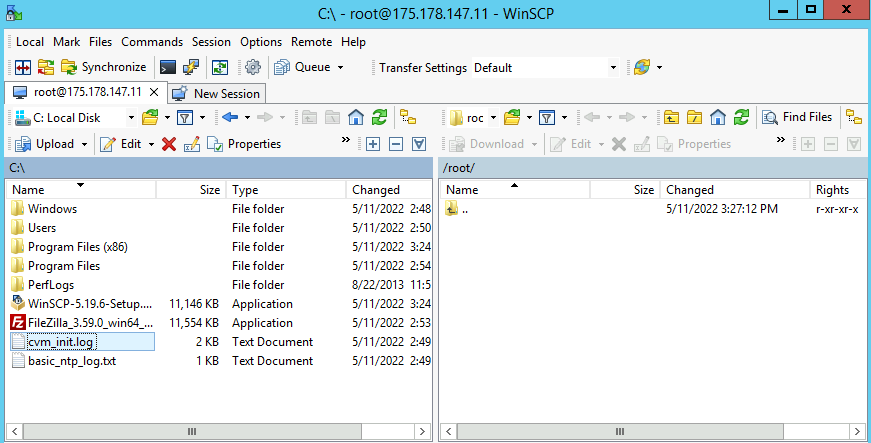The width and height of the screenshot is (871, 443).
Task: Open the Session menu
Action: tap(211, 42)
